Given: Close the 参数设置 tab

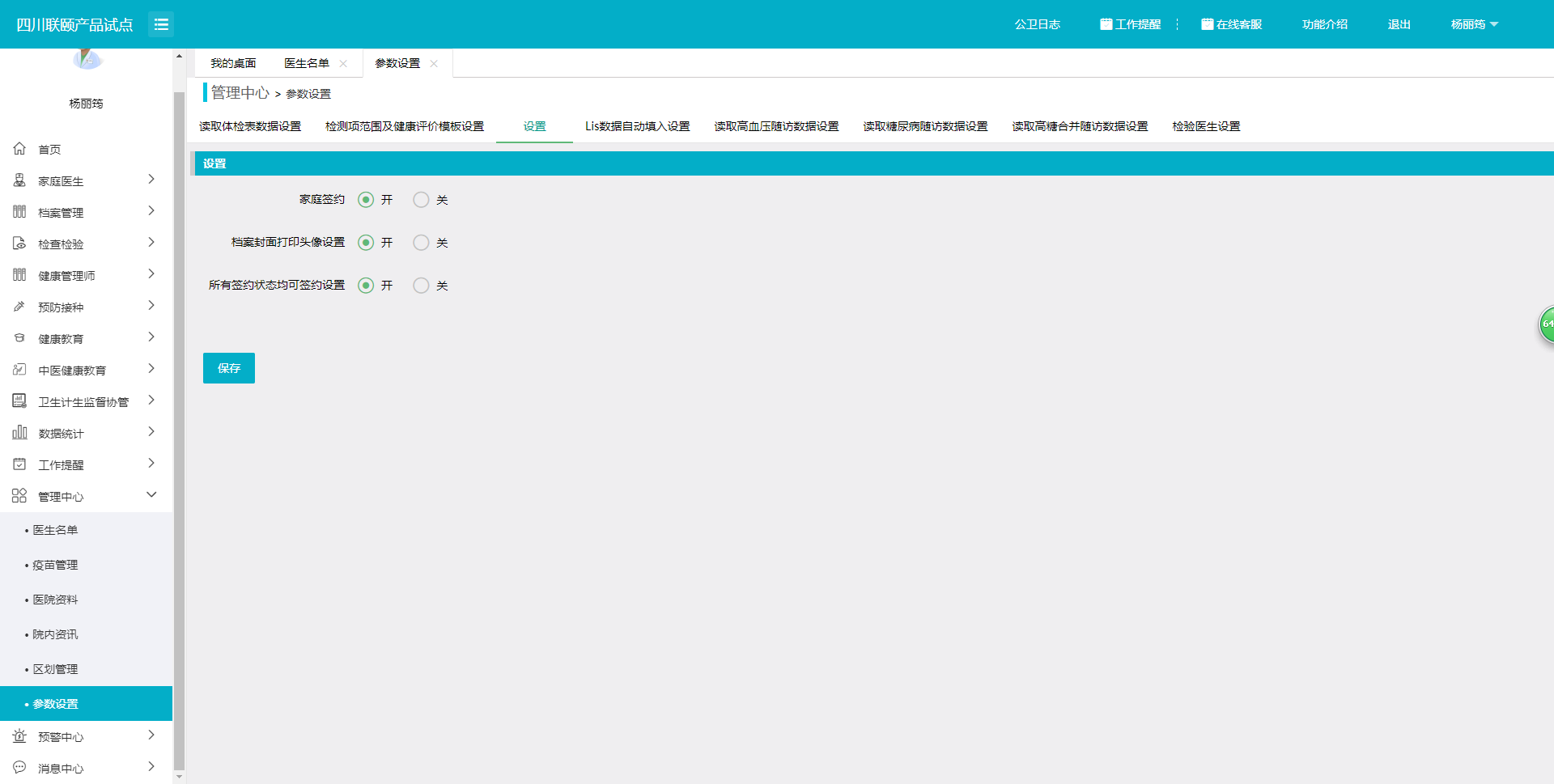Looking at the screenshot, I should tap(434, 64).
